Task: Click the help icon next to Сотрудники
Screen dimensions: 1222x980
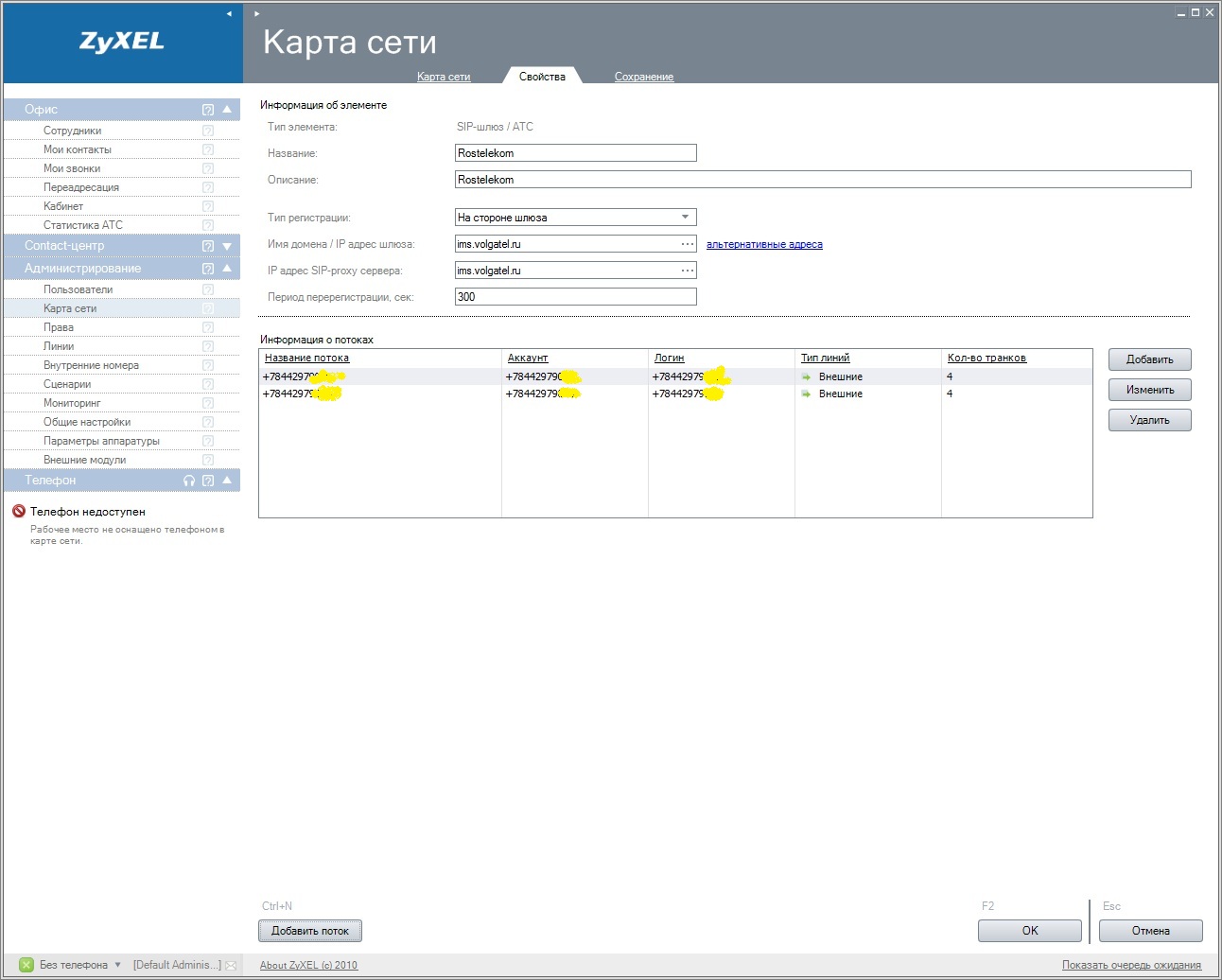Action: [208, 131]
